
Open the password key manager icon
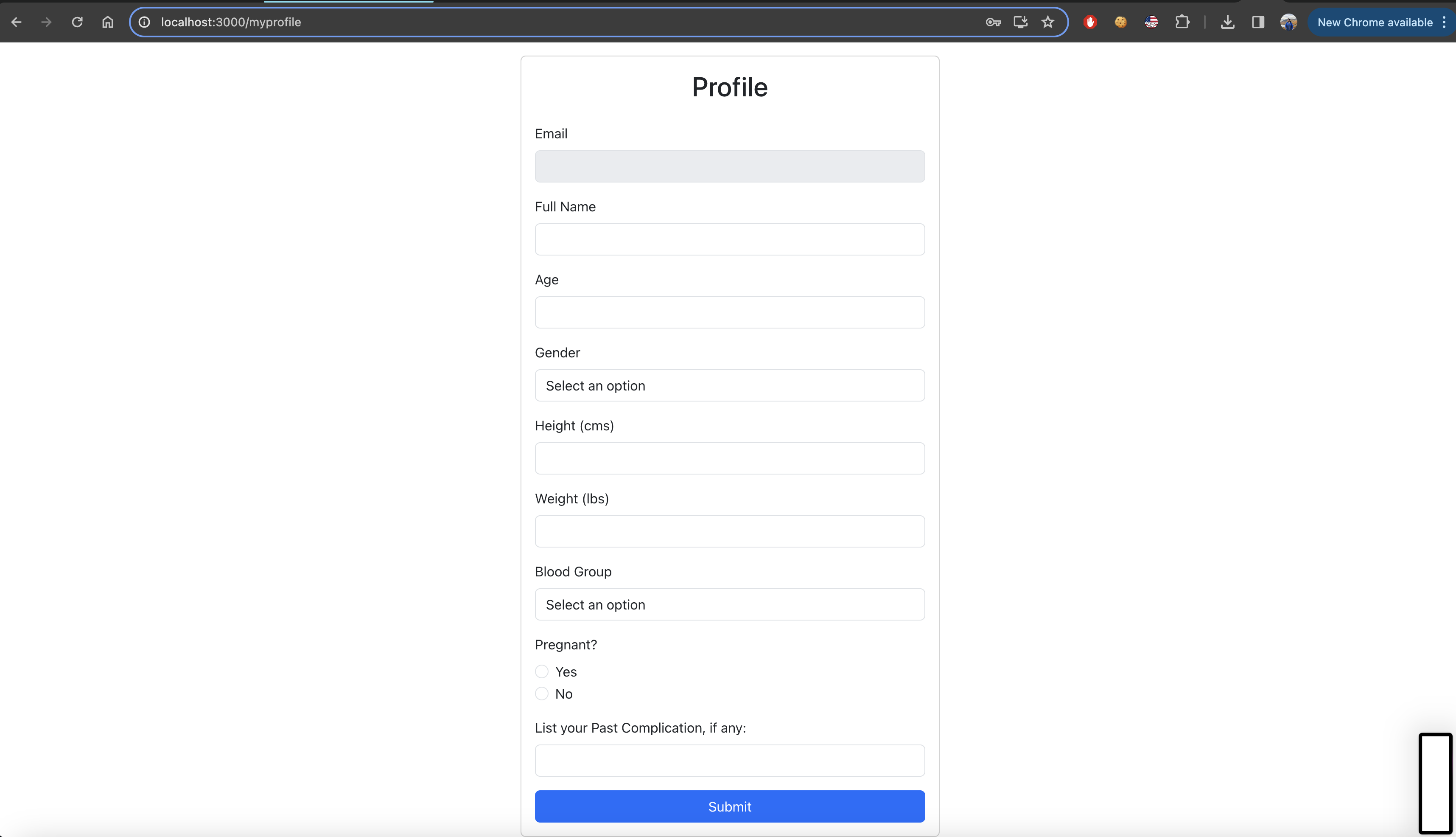coord(993,22)
